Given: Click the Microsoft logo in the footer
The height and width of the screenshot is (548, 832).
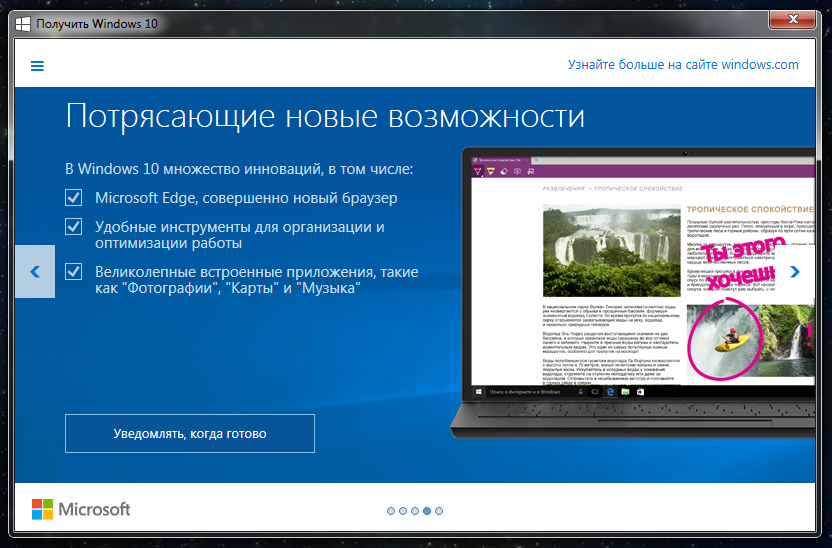Looking at the screenshot, I should (x=81, y=509).
